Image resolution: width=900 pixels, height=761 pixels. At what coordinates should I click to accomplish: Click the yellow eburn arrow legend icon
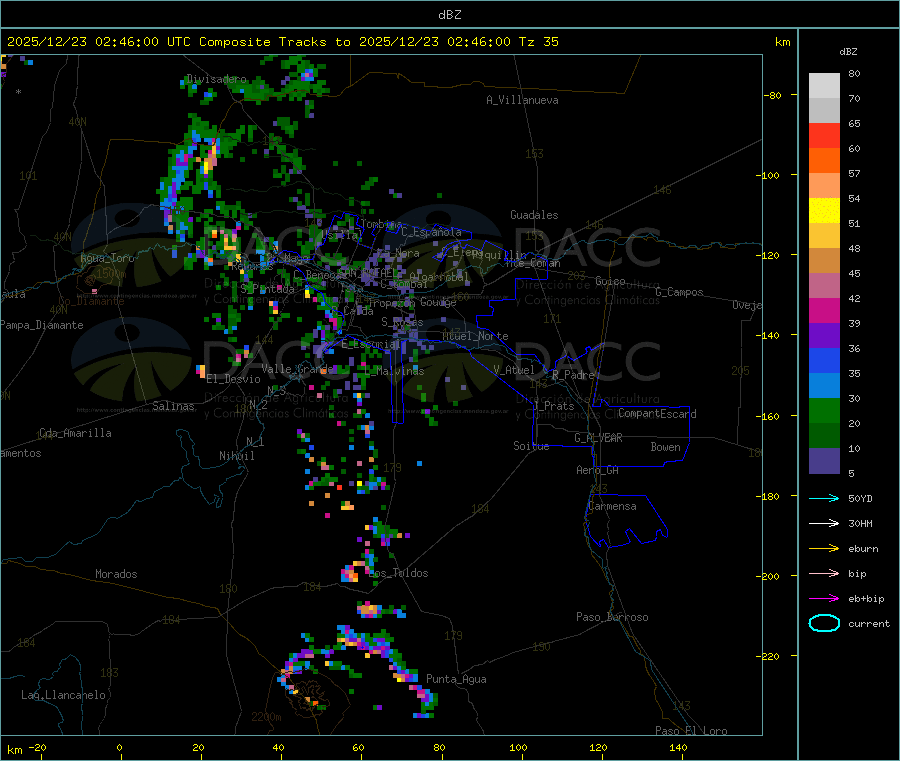tap(824, 548)
